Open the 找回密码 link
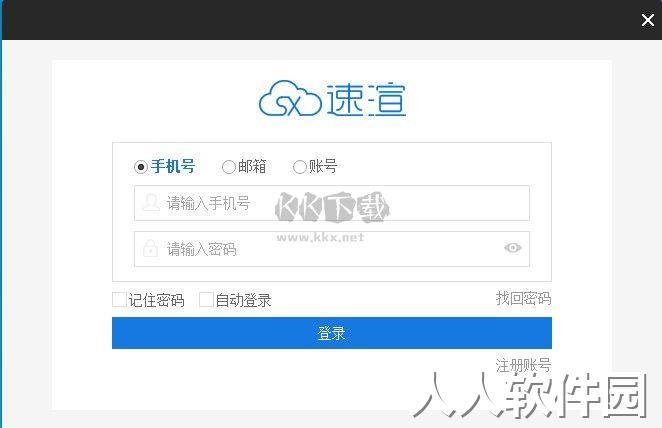The width and height of the screenshot is (662, 428). point(524,298)
